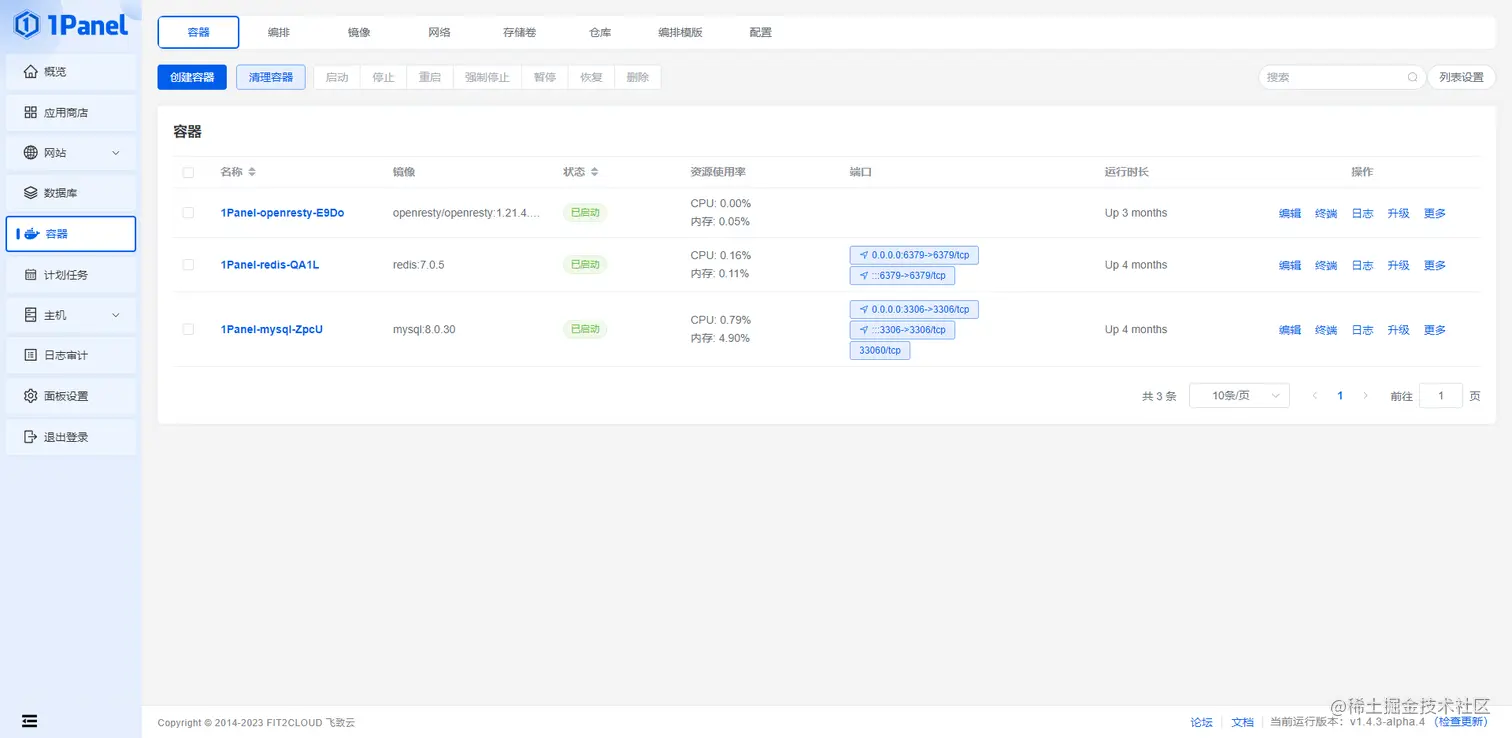Click the 0.0.0.0:3306->3306/tcp port tag
The width and height of the screenshot is (1512, 738).
click(x=914, y=309)
